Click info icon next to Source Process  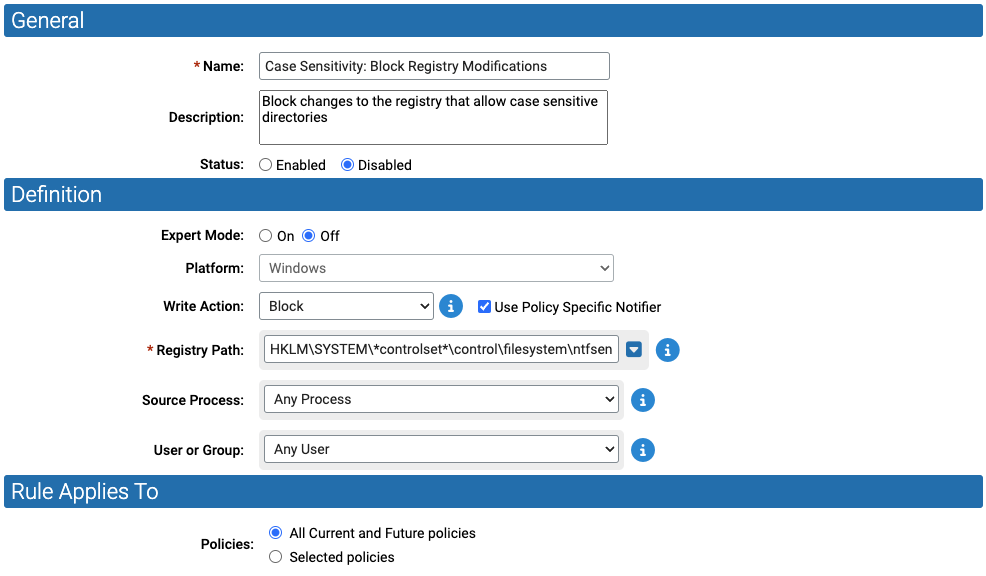click(x=642, y=400)
